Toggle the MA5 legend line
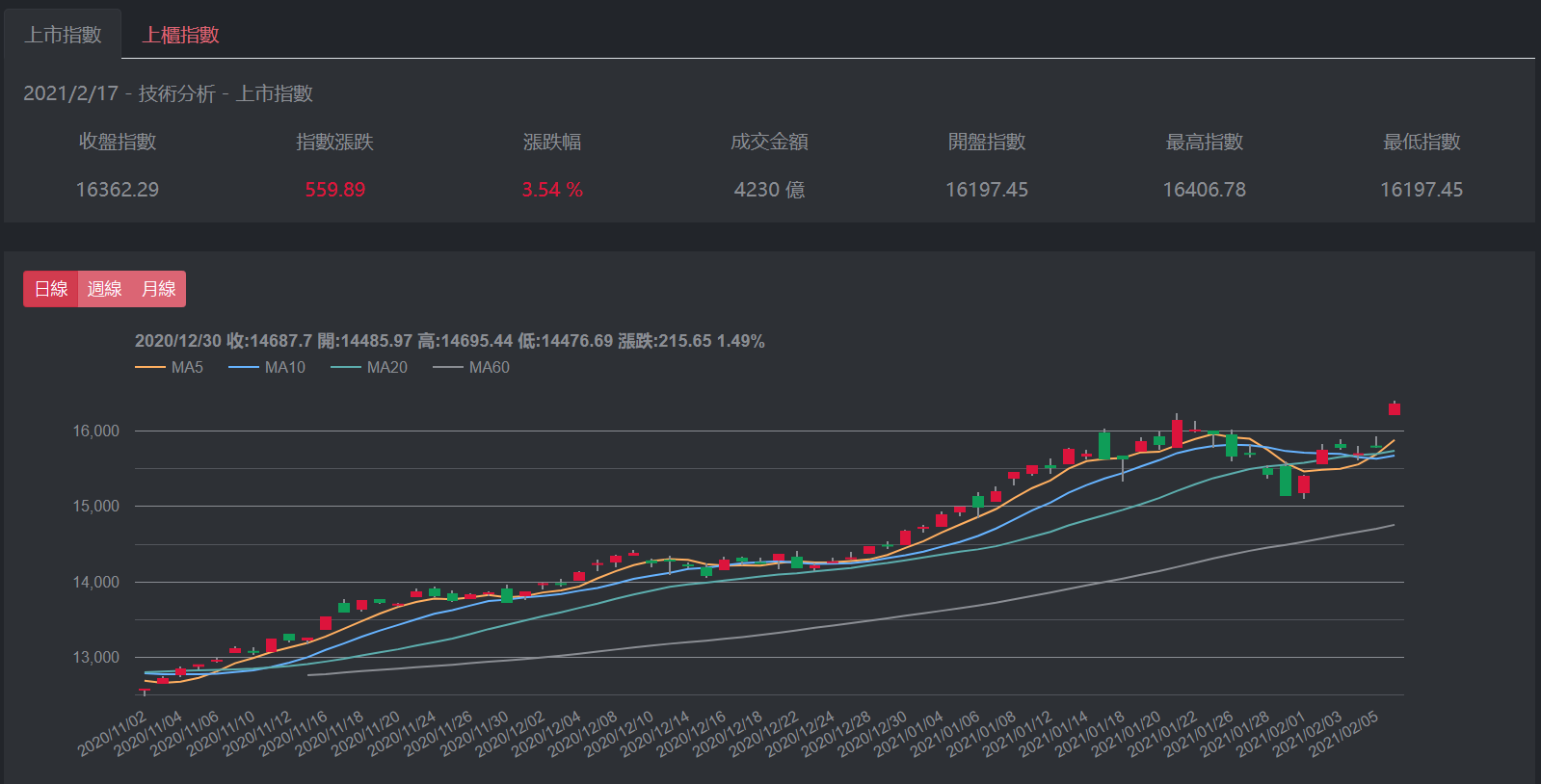Screen dimensions: 1541x784 click(x=170, y=367)
